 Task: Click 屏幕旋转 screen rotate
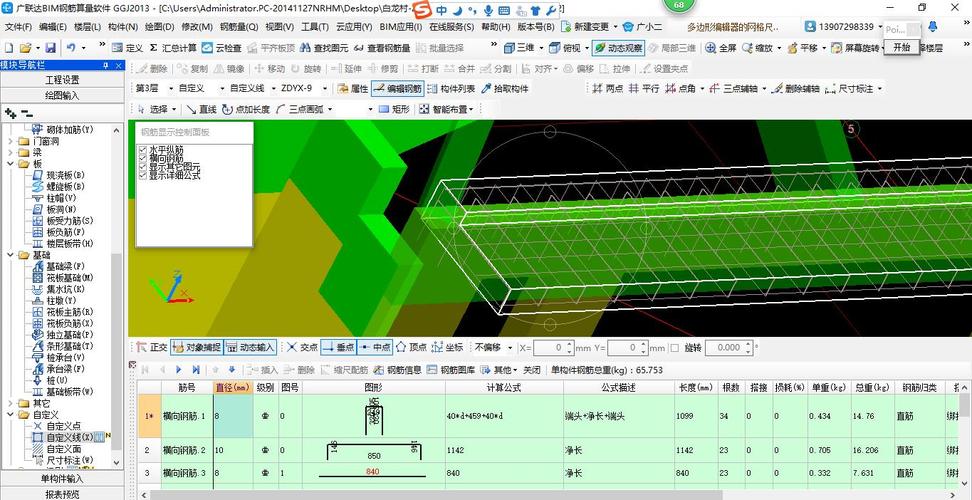856,48
